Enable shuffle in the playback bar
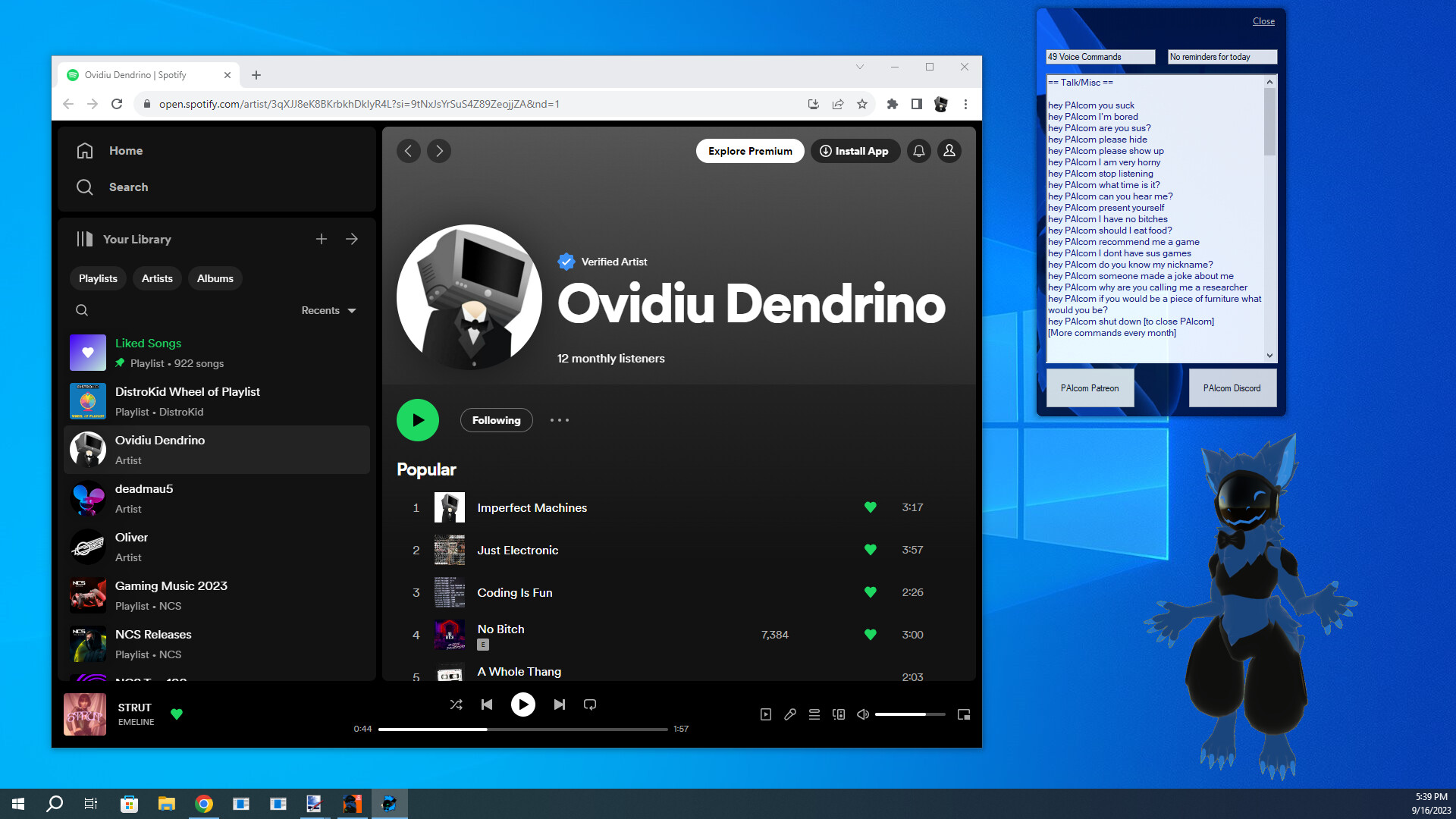The width and height of the screenshot is (1456, 819). (x=457, y=704)
